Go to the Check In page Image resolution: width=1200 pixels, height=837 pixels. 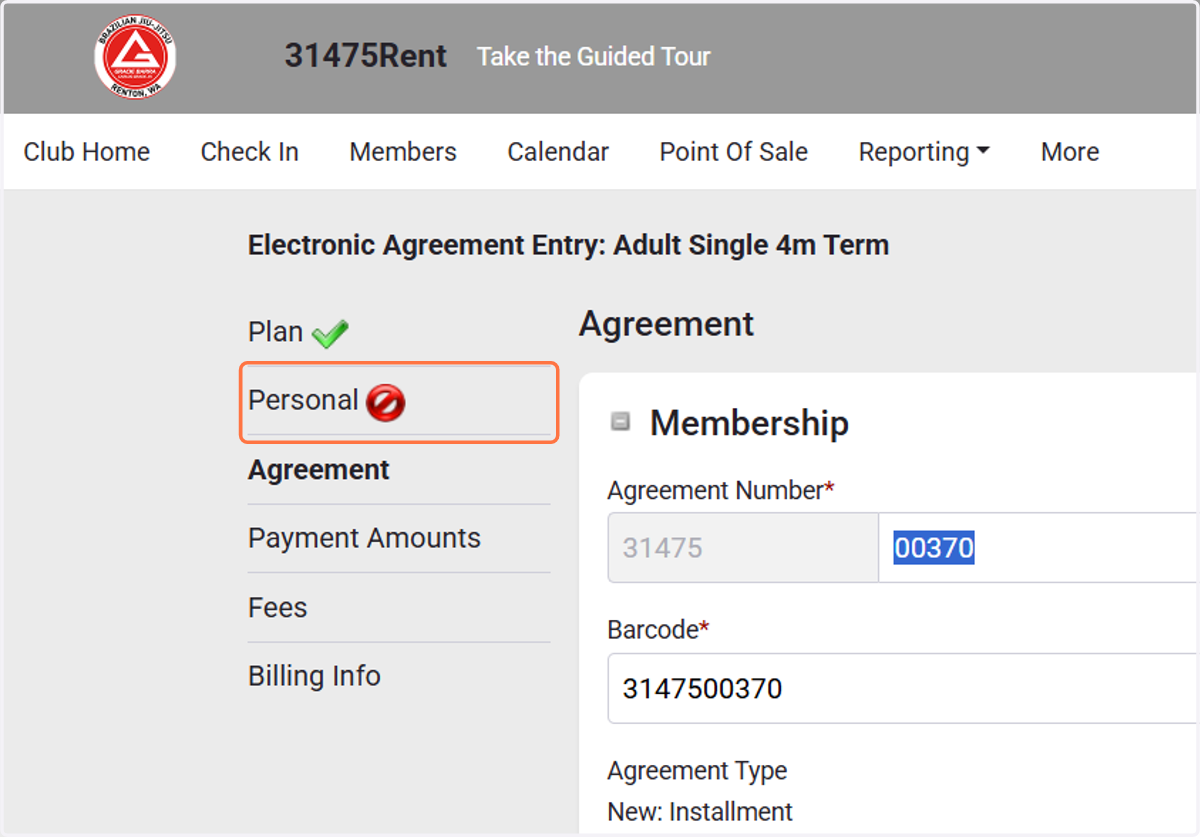point(249,152)
